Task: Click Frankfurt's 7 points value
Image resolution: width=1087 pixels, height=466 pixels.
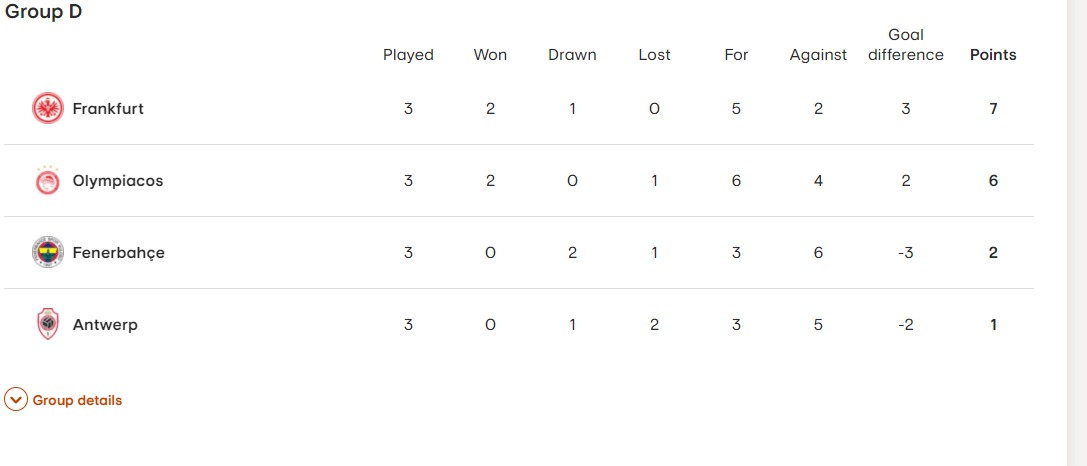Action: [x=993, y=109]
